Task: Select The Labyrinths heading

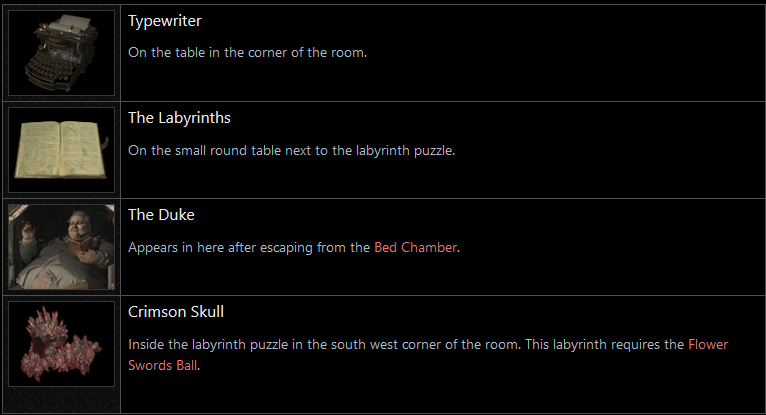Action: (179, 118)
